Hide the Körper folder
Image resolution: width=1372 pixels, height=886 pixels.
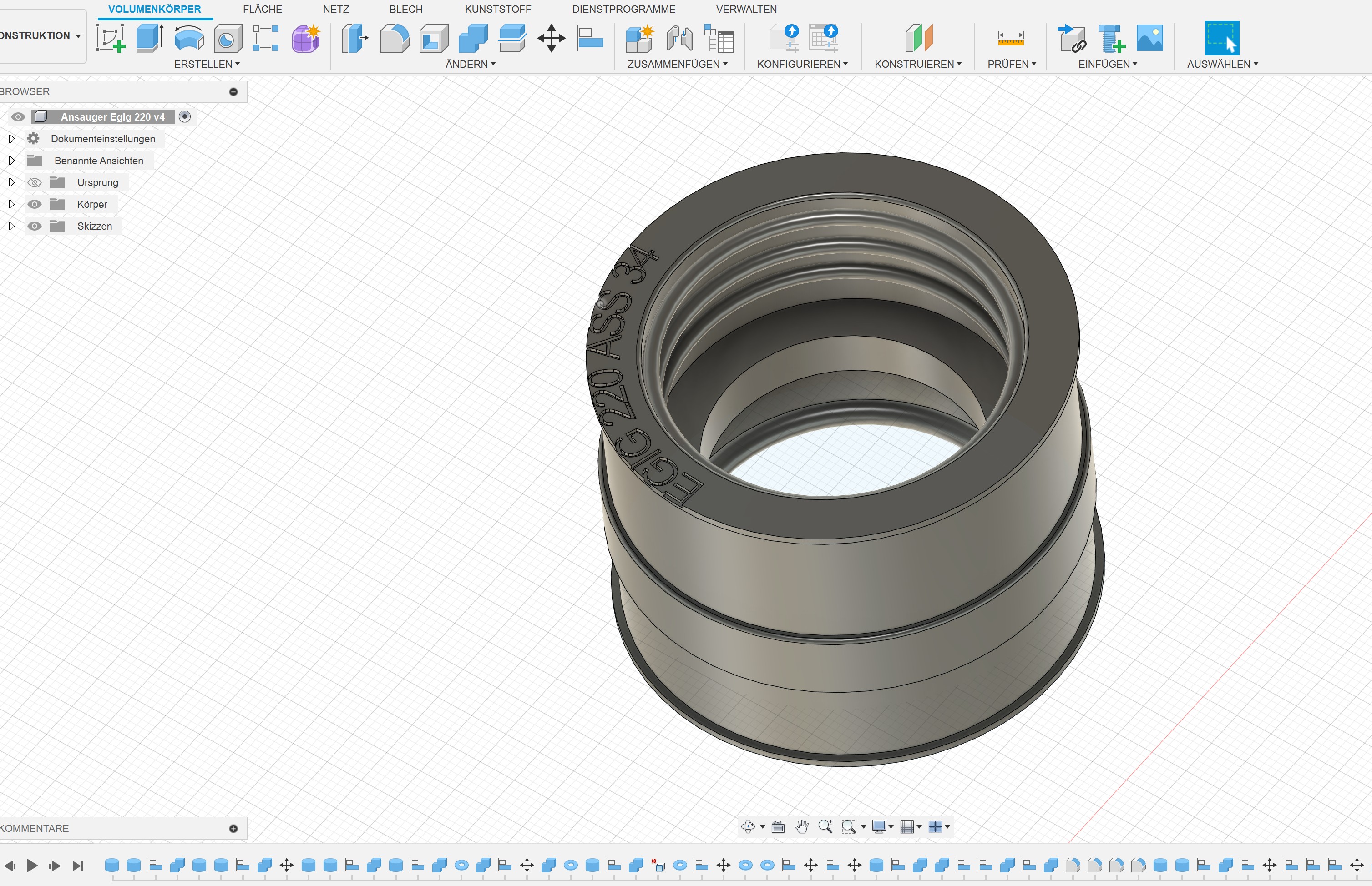pos(35,204)
